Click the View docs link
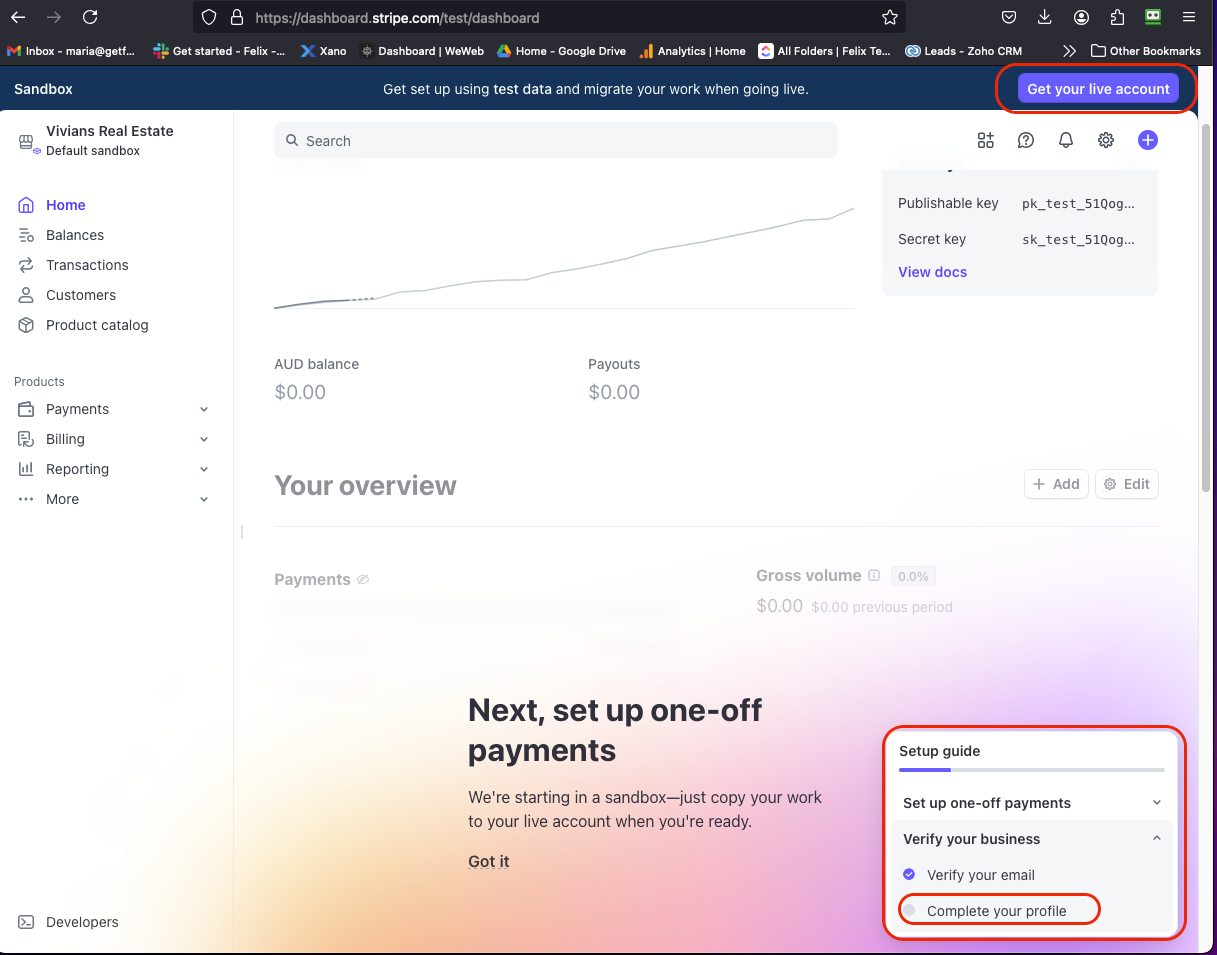The height and width of the screenshot is (955, 1217). [x=932, y=272]
